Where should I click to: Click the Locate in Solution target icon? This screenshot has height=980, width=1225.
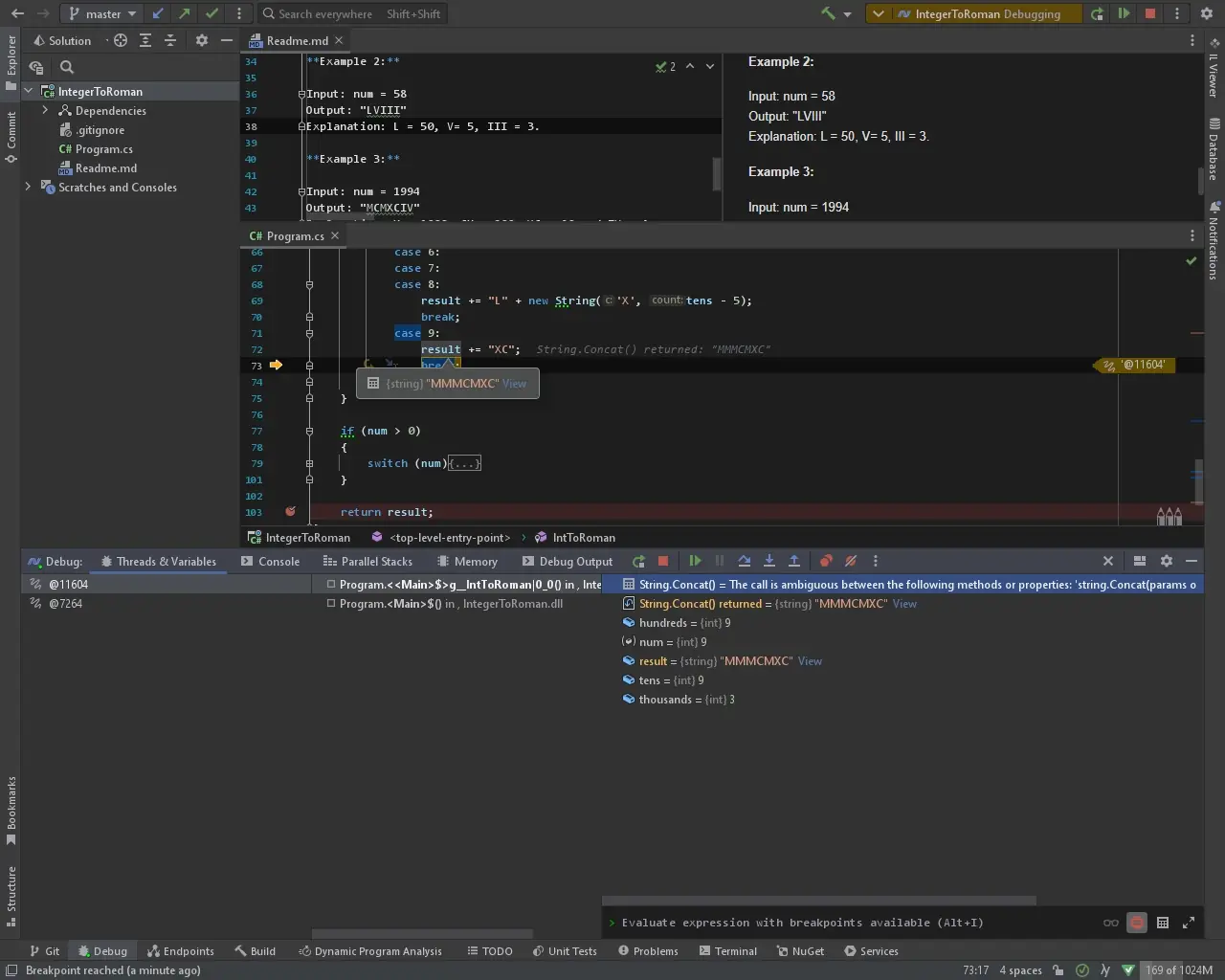click(x=121, y=40)
